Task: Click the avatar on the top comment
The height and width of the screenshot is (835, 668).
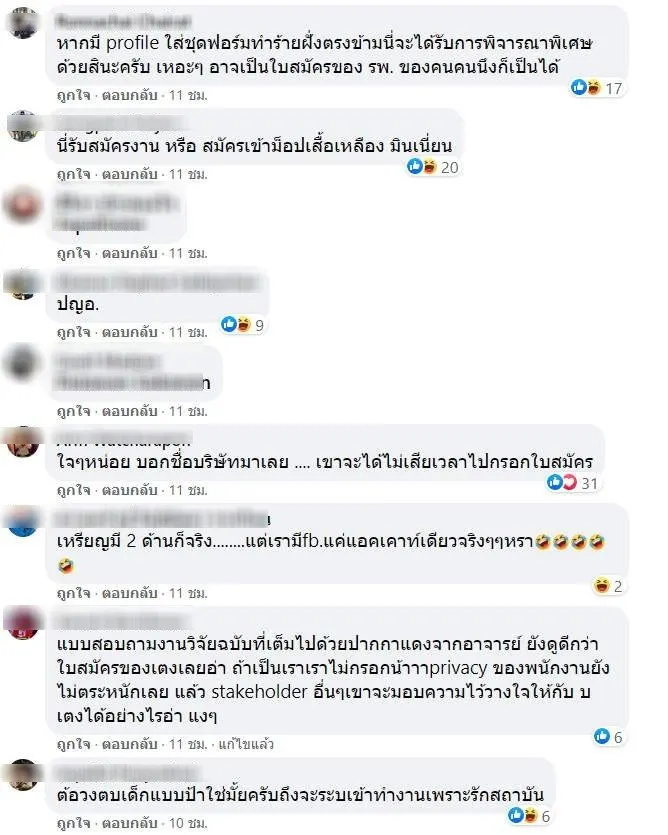Action: click(x=22, y=24)
